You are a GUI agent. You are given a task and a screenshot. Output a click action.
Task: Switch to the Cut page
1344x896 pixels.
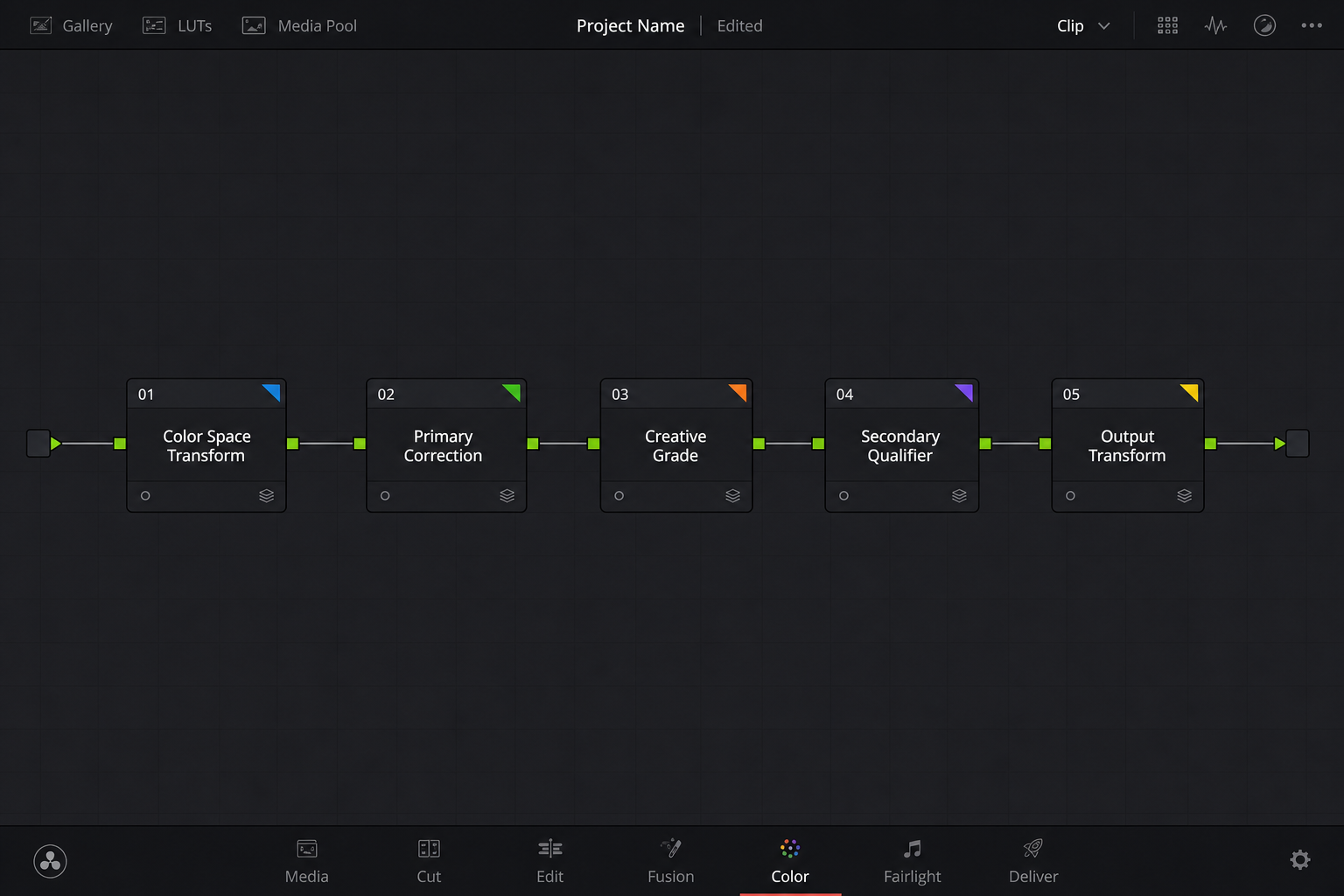tap(429, 862)
